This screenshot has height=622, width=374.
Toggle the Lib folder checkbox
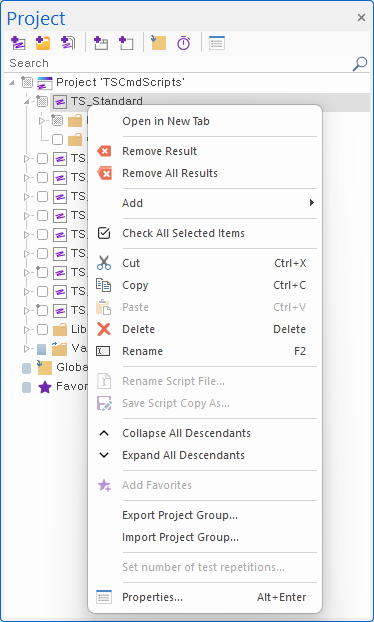(x=42, y=329)
